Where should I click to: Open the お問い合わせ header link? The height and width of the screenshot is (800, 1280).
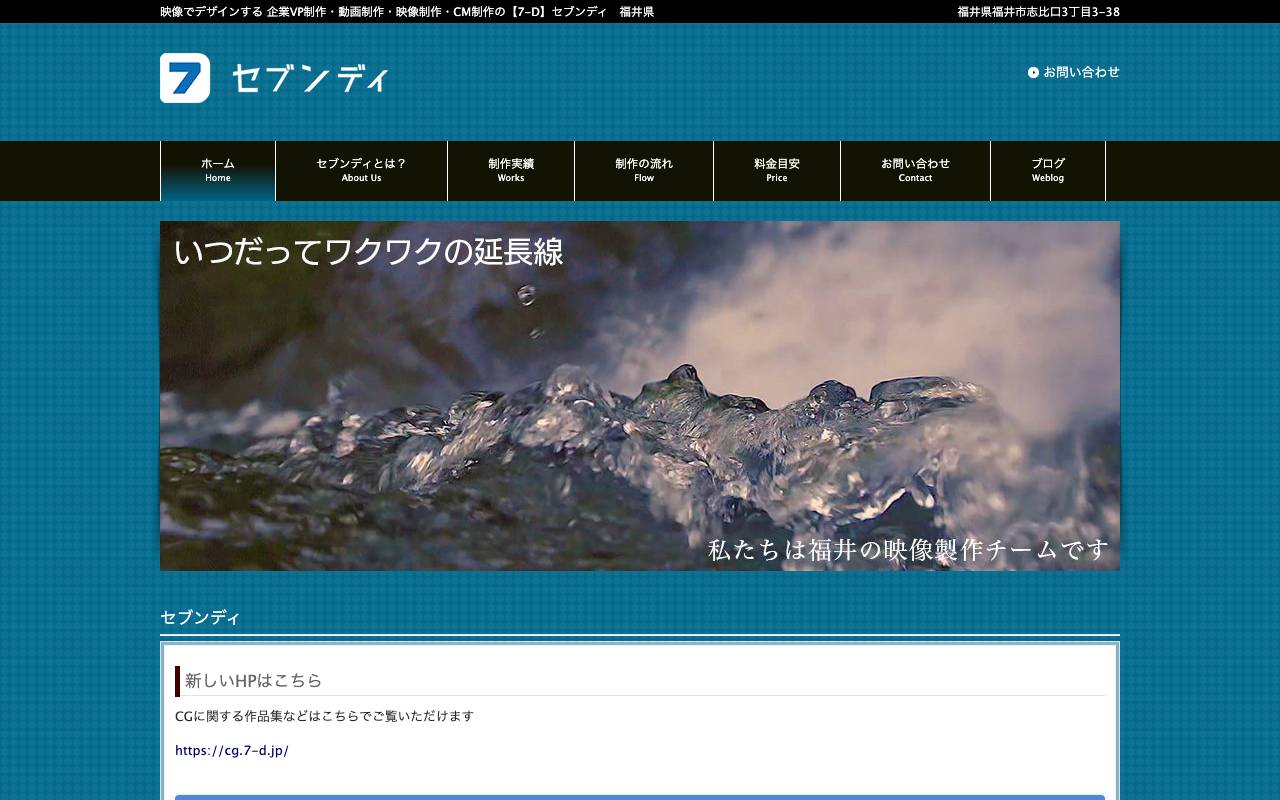point(1081,72)
